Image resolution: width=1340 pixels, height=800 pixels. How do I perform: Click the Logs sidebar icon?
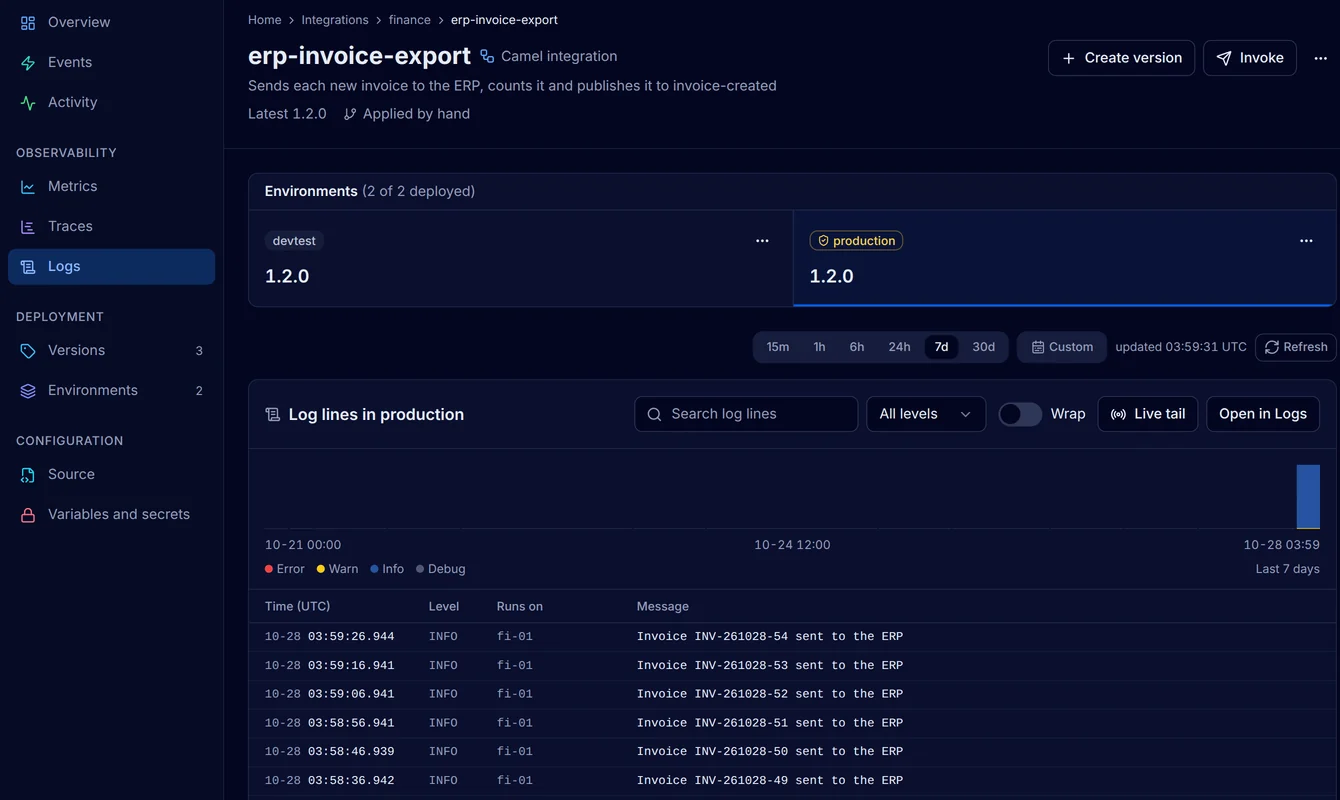(x=28, y=267)
